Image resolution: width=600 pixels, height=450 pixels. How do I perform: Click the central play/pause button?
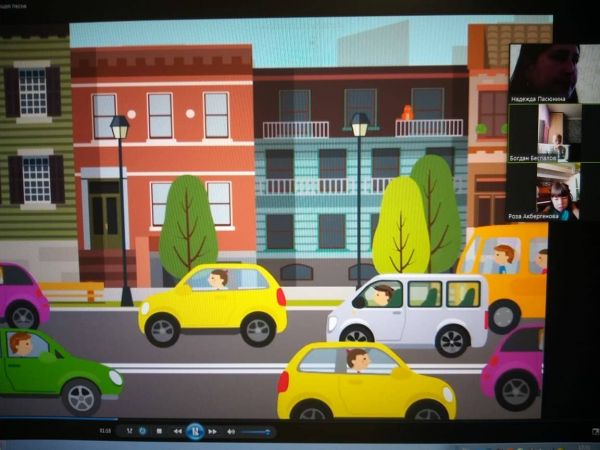[196, 431]
